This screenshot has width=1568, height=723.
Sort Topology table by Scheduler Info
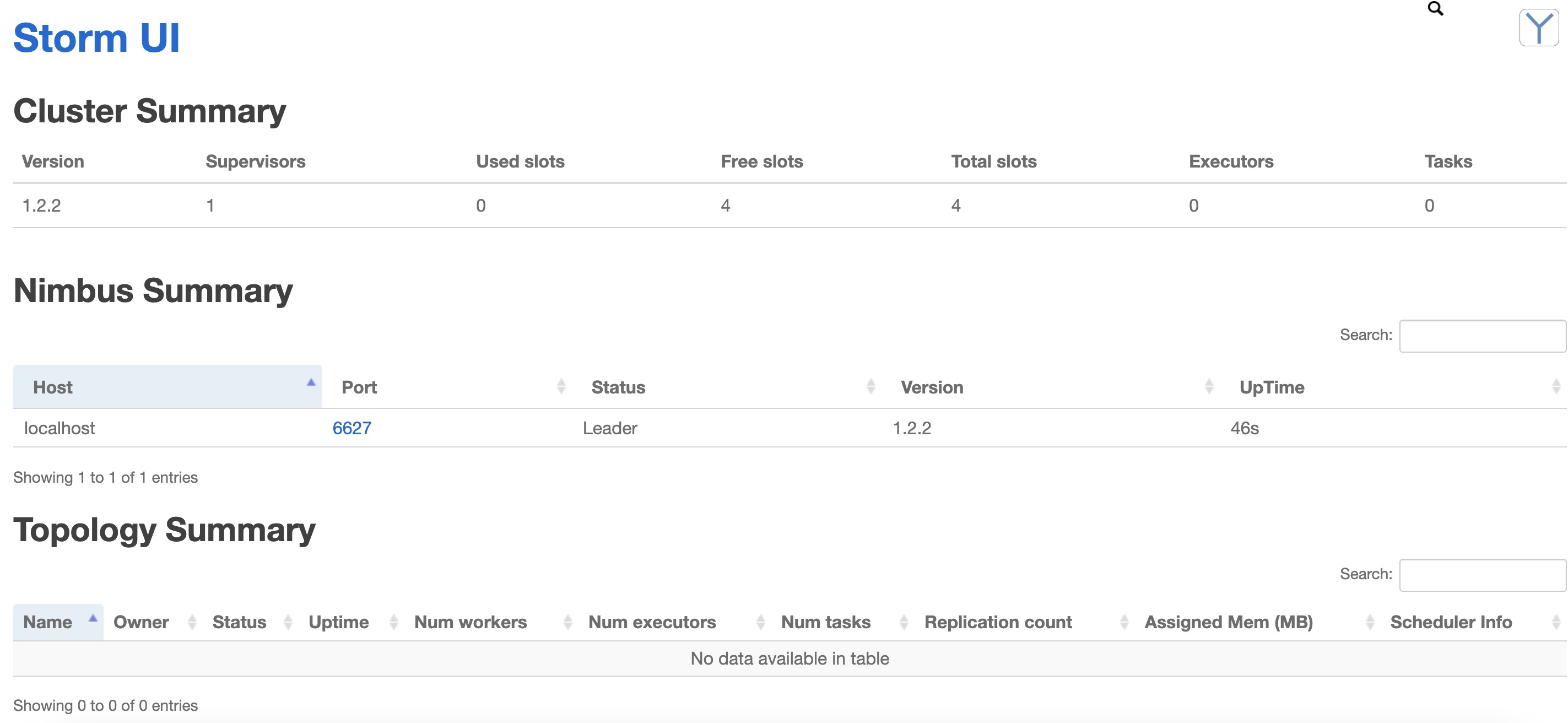click(x=1474, y=622)
